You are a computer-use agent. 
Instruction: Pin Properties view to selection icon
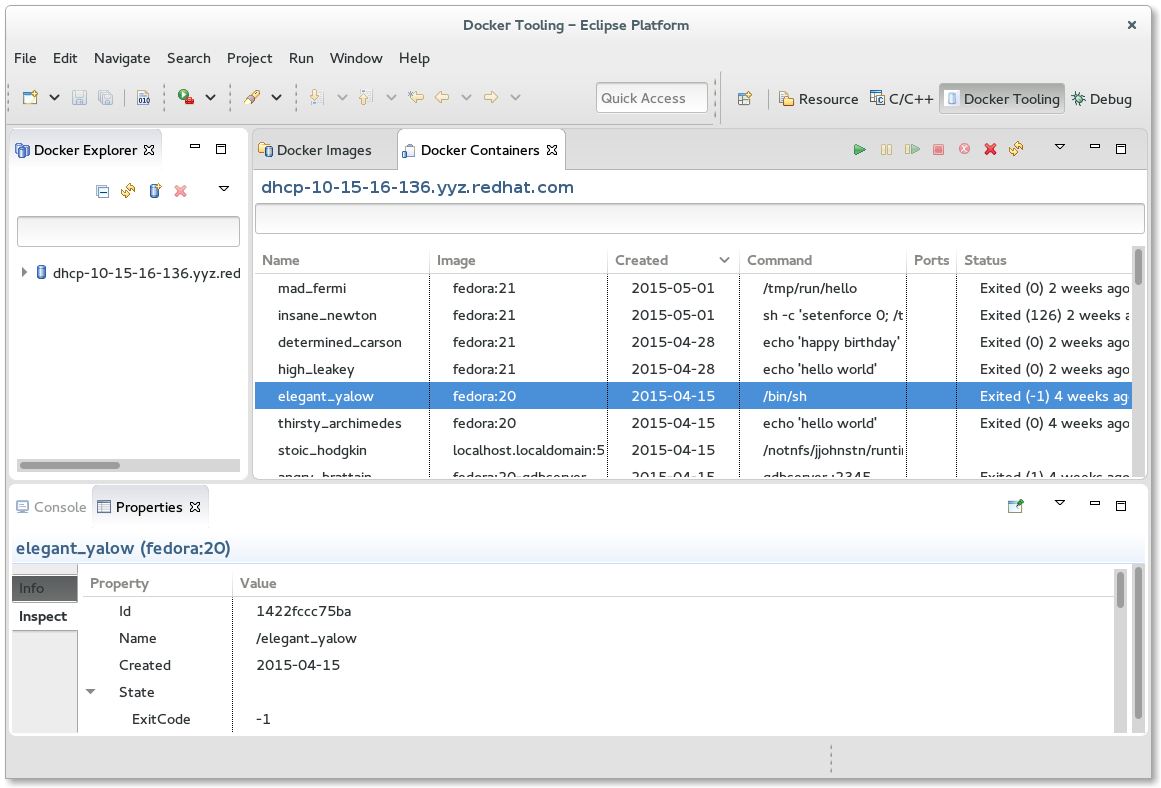pos(1015,506)
